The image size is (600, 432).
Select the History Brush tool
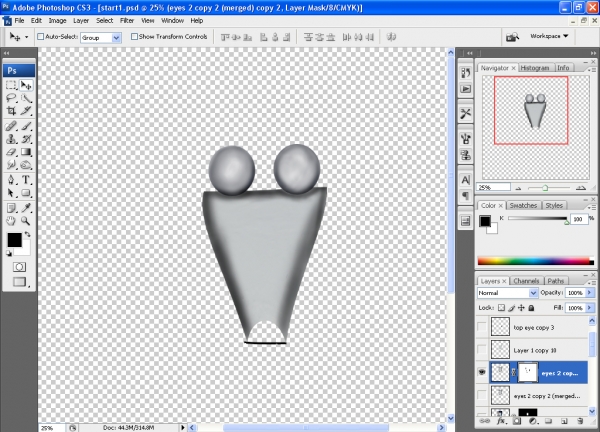coord(26,139)
